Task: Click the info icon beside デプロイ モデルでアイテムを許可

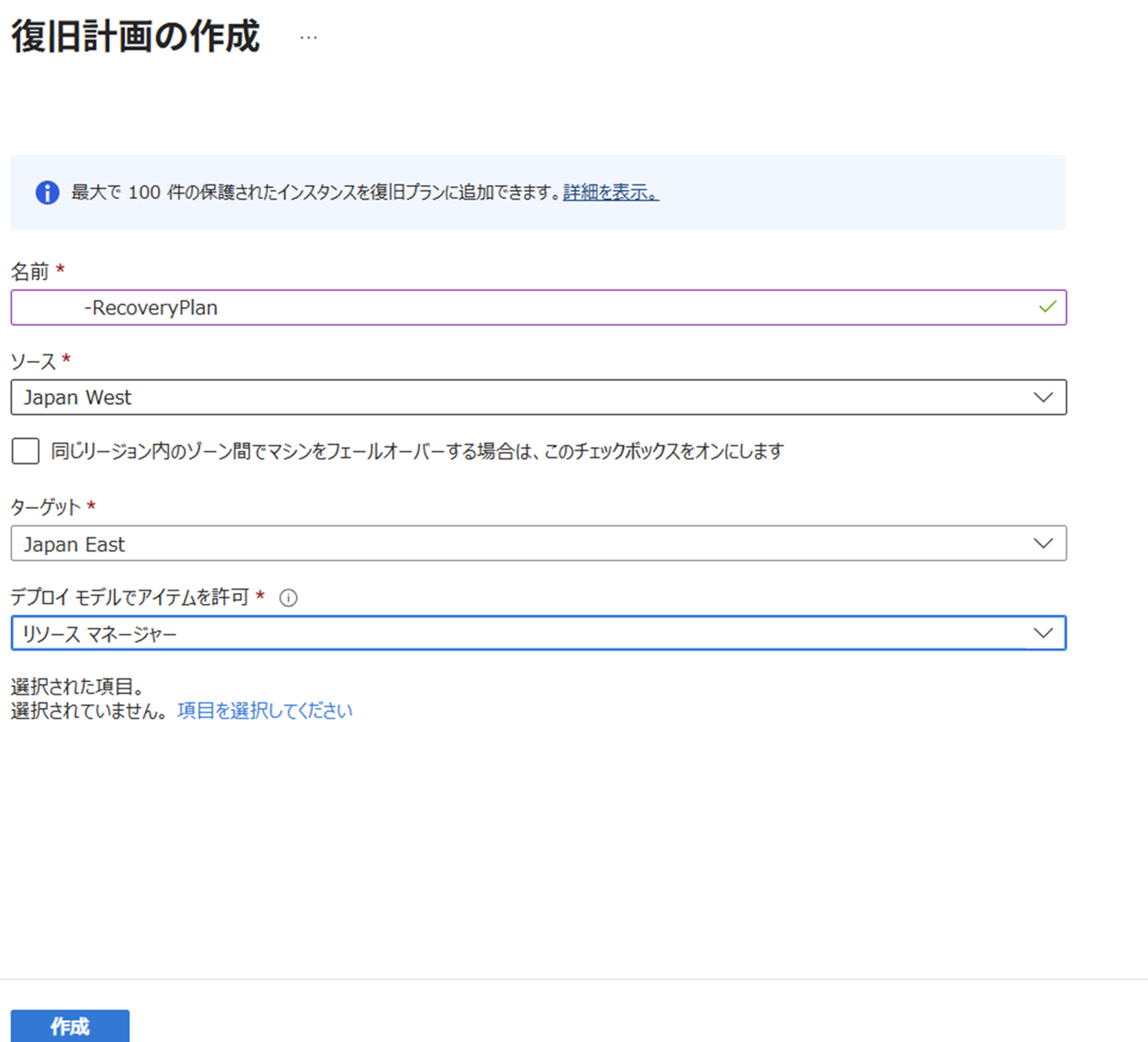Action: click(x=288, y=598)
